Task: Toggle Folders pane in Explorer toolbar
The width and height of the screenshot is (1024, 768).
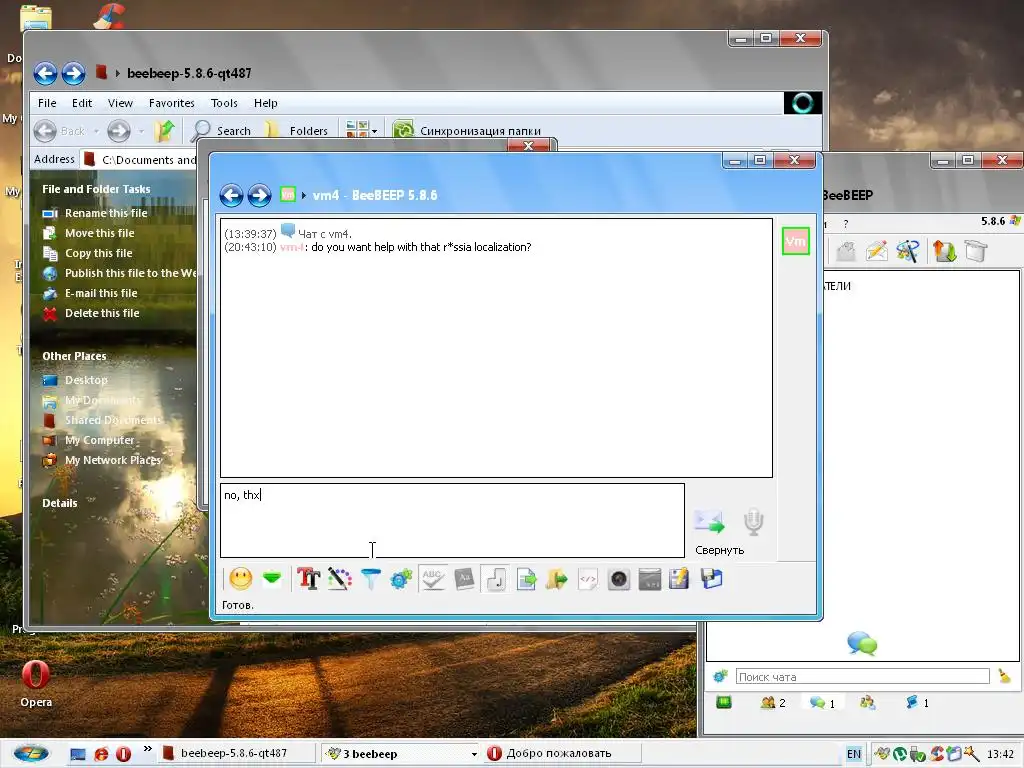Action: pyautogui.click(x=298, y=131)
